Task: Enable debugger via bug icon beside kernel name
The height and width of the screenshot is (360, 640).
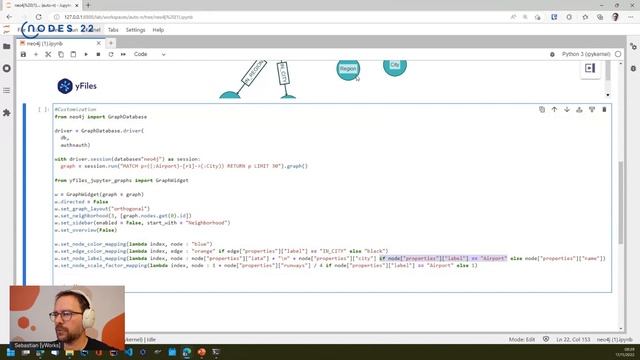Action: 552,54
